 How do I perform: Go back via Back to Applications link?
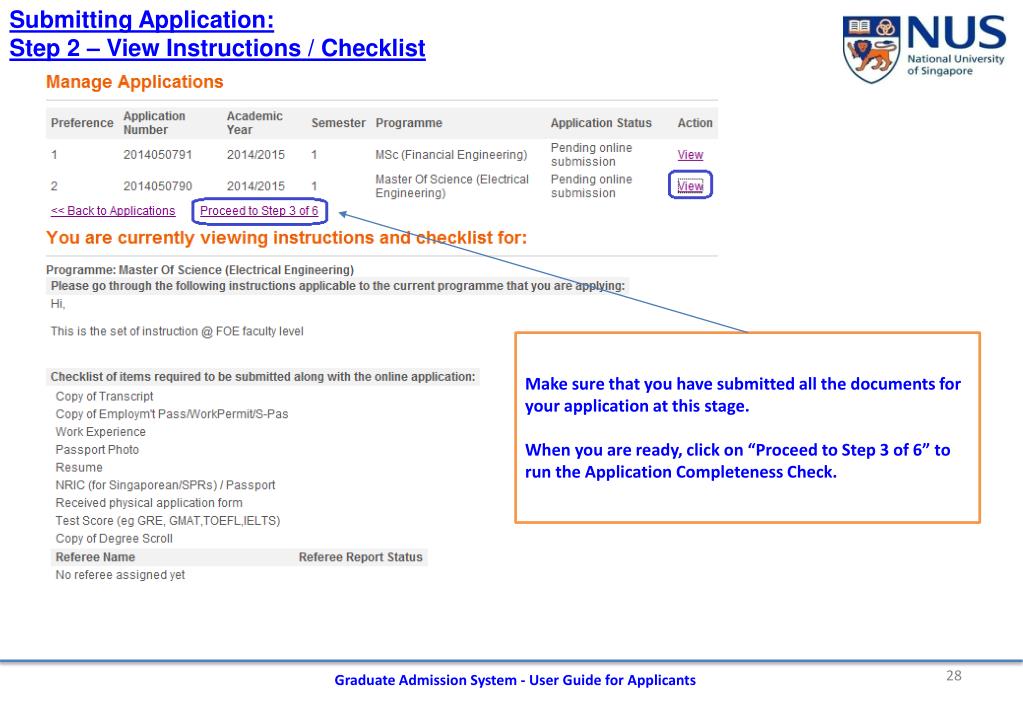tap(113, 211)
